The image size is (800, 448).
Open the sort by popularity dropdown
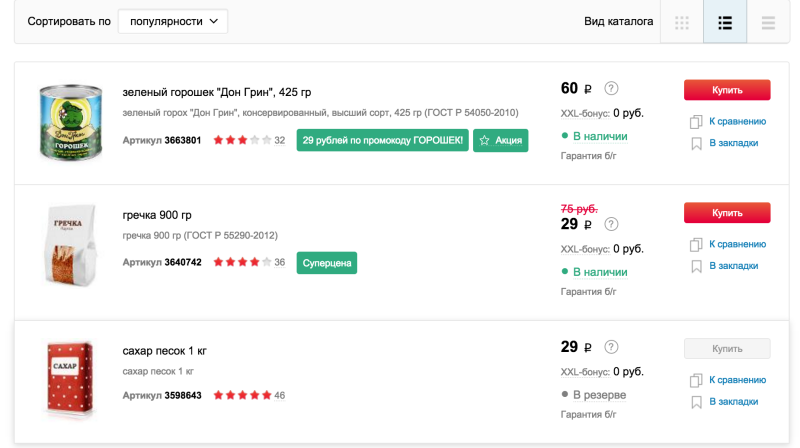[173, 21]
